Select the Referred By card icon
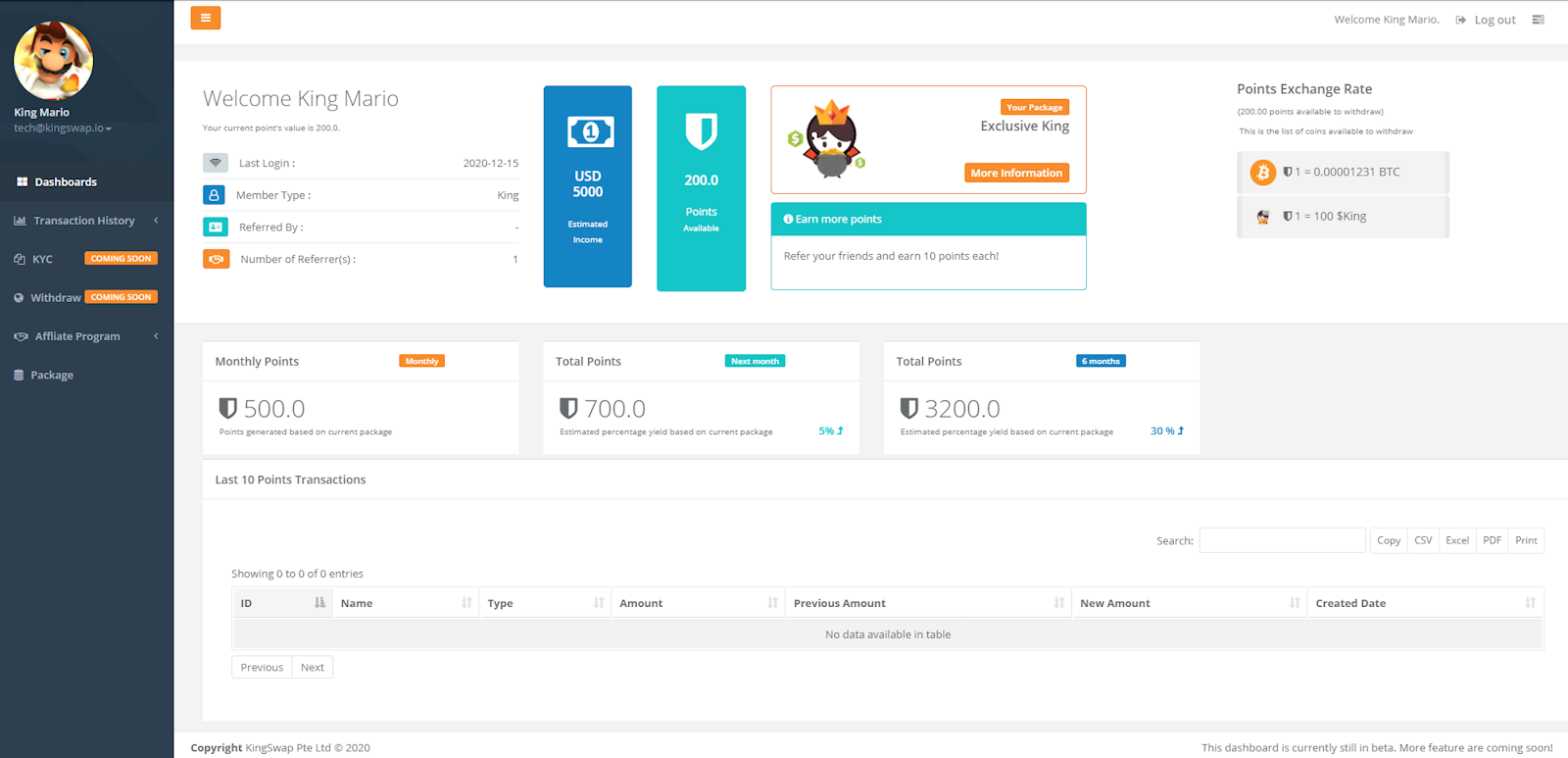The height and width of the screenshot is (758, 1568). (x=216, y=227)
